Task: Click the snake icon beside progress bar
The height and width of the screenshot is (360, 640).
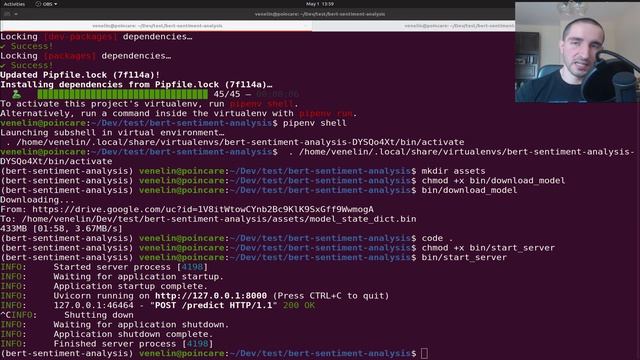Action: (16, 94)
